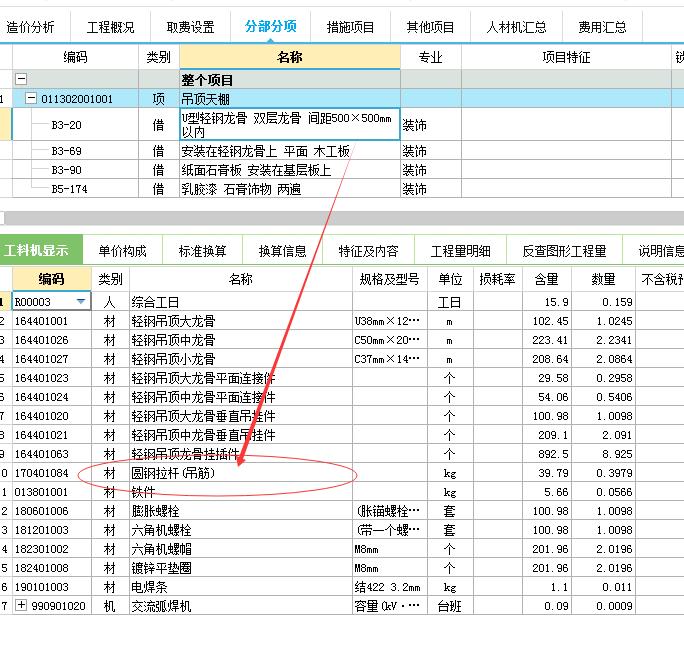Click 含量 column header
This screenshot has width=684, height=651.
pyautogui.click(x=547, y=279)
